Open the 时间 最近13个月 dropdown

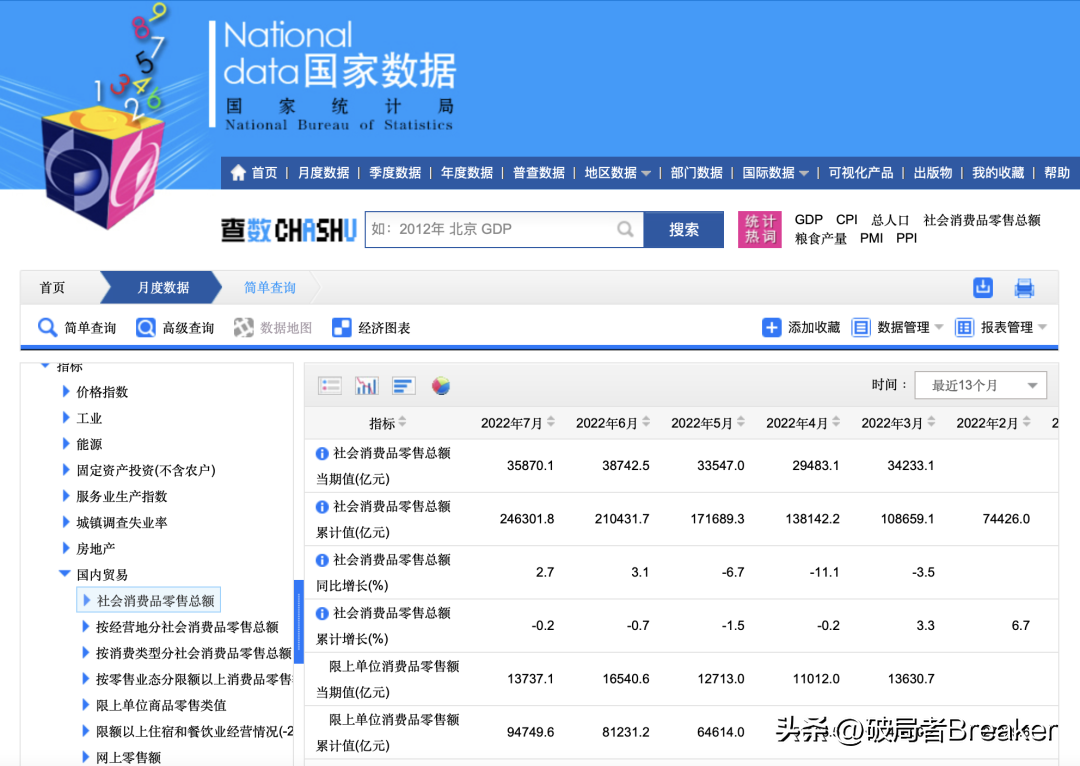click(x=980, y=384)
